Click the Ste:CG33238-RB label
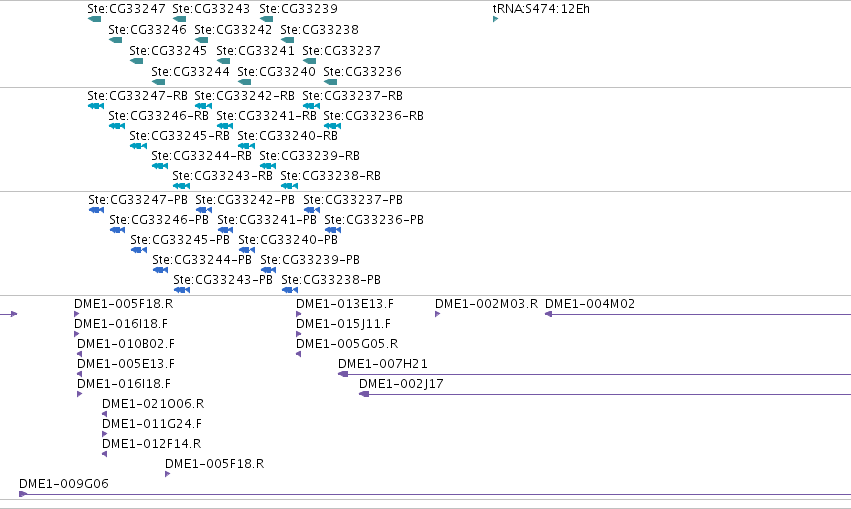This screenshot has width=851, height=509. point(331,176)
